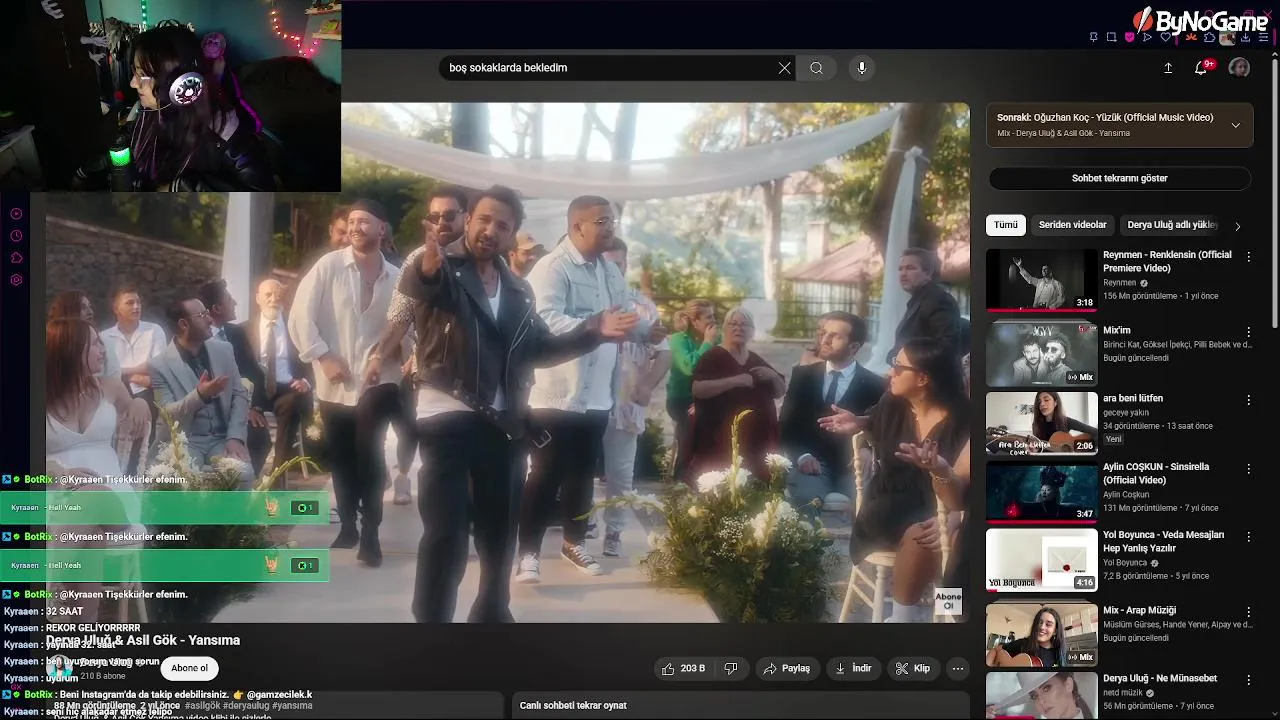Click the channel name Yol Boyunca

click(1125, 562)
